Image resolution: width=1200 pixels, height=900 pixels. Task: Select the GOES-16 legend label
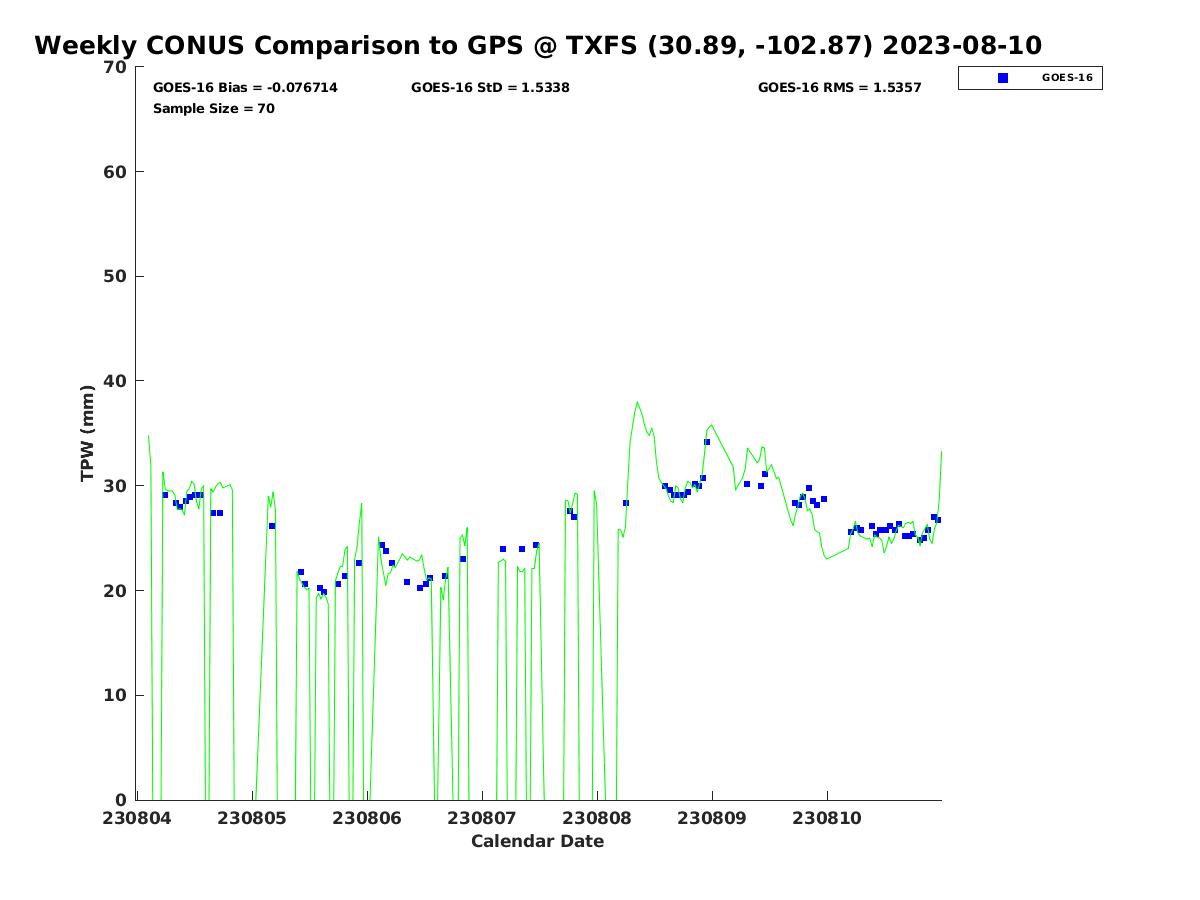tap(1066, 78)
